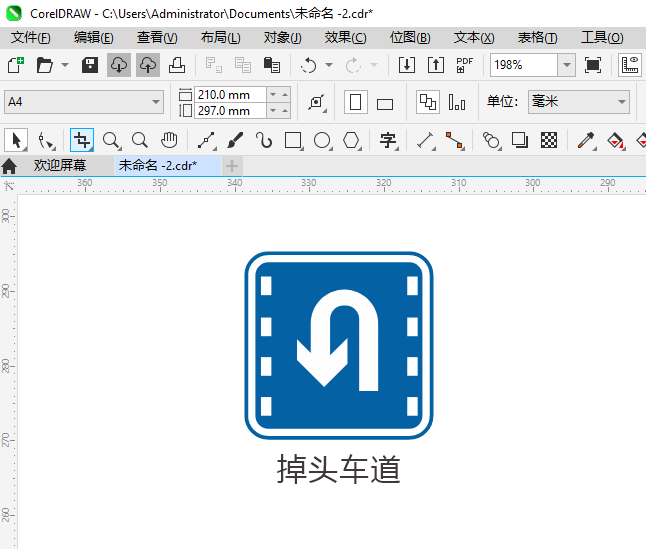Select the Pick arrow tool
Screen dimensions: 646x549
16,140
